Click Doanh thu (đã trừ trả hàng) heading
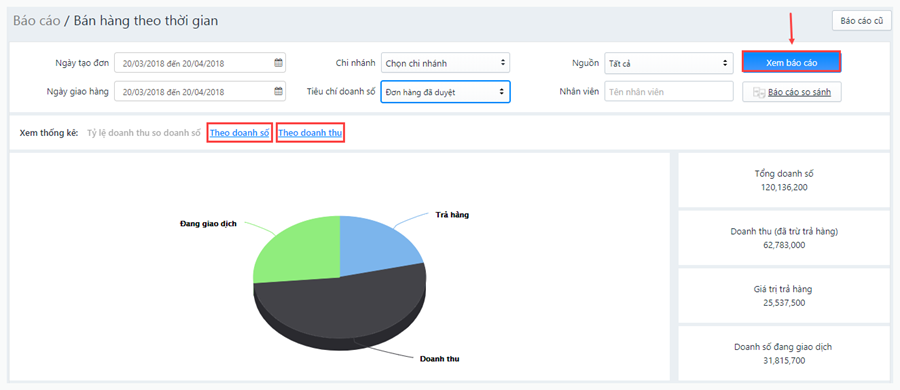Image resolution: width=900 pixels, height=390 pixels. click(x=784, y=231)
